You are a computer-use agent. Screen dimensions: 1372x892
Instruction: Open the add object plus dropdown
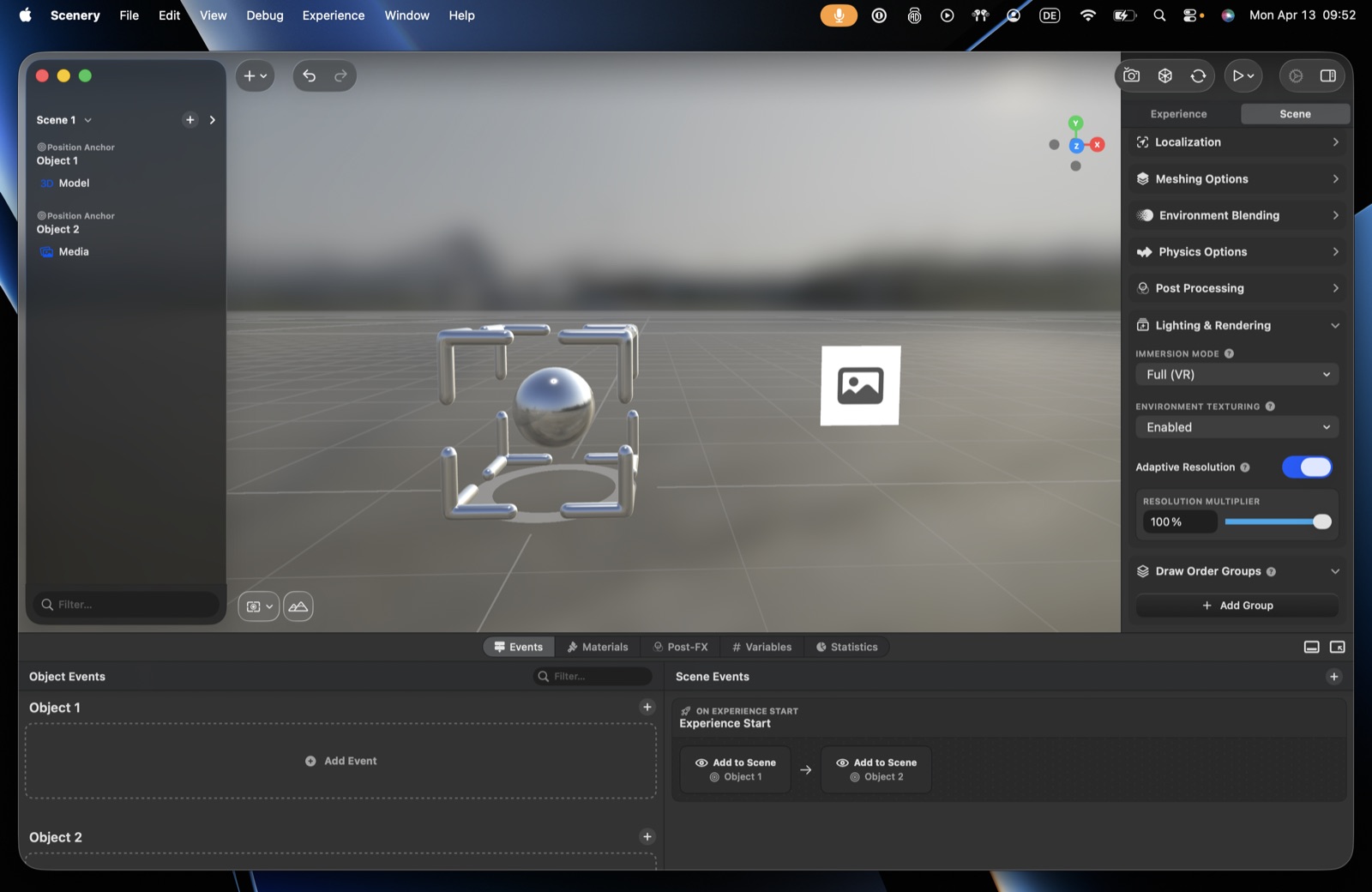pyautogui.click(x=255, y=75)
